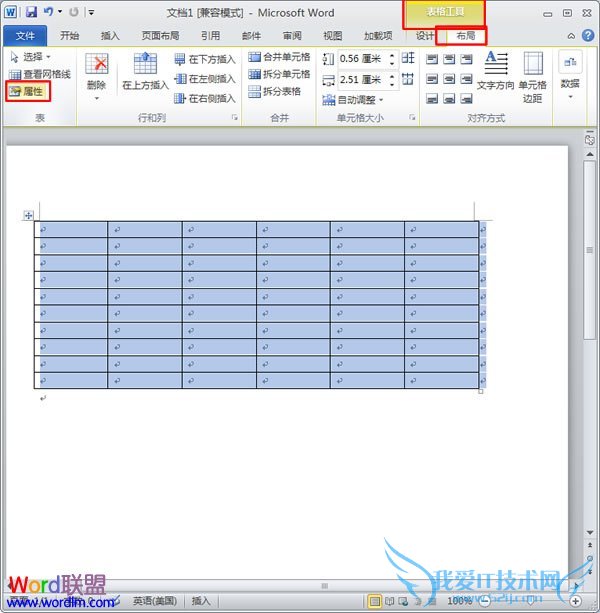Screen dimensions: 600x613
Task: Click the 英语(美国) language status entry
Action: 155,600
